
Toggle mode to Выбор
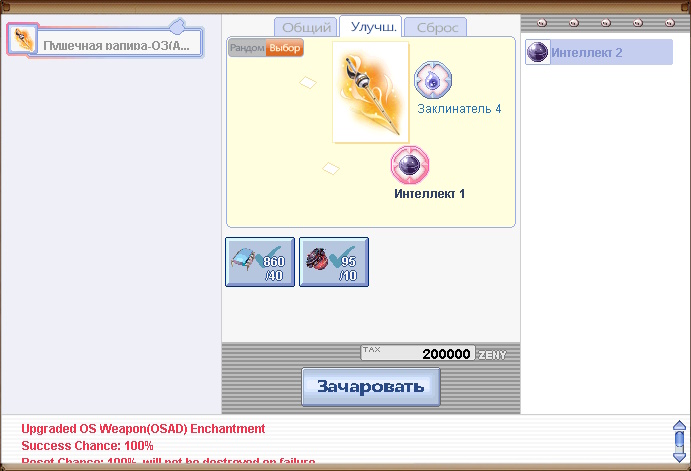pos(284,48)
